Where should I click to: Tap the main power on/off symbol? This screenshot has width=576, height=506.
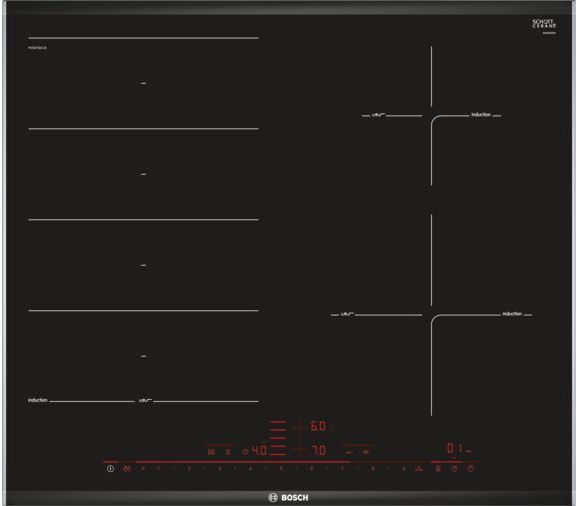(110, 469)
